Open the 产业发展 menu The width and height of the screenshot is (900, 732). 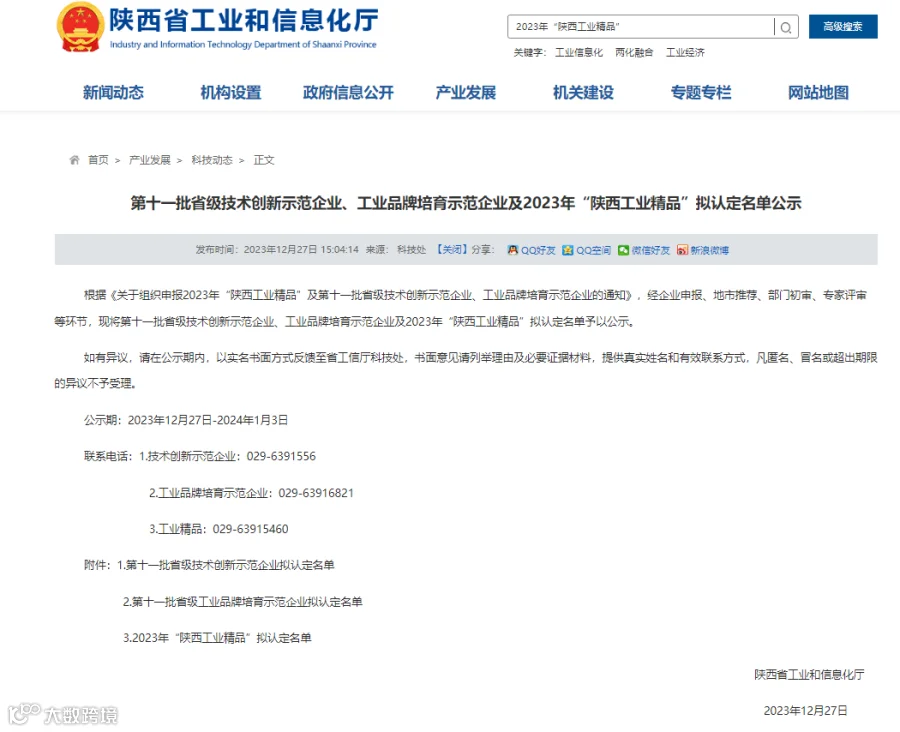point(465,92)
